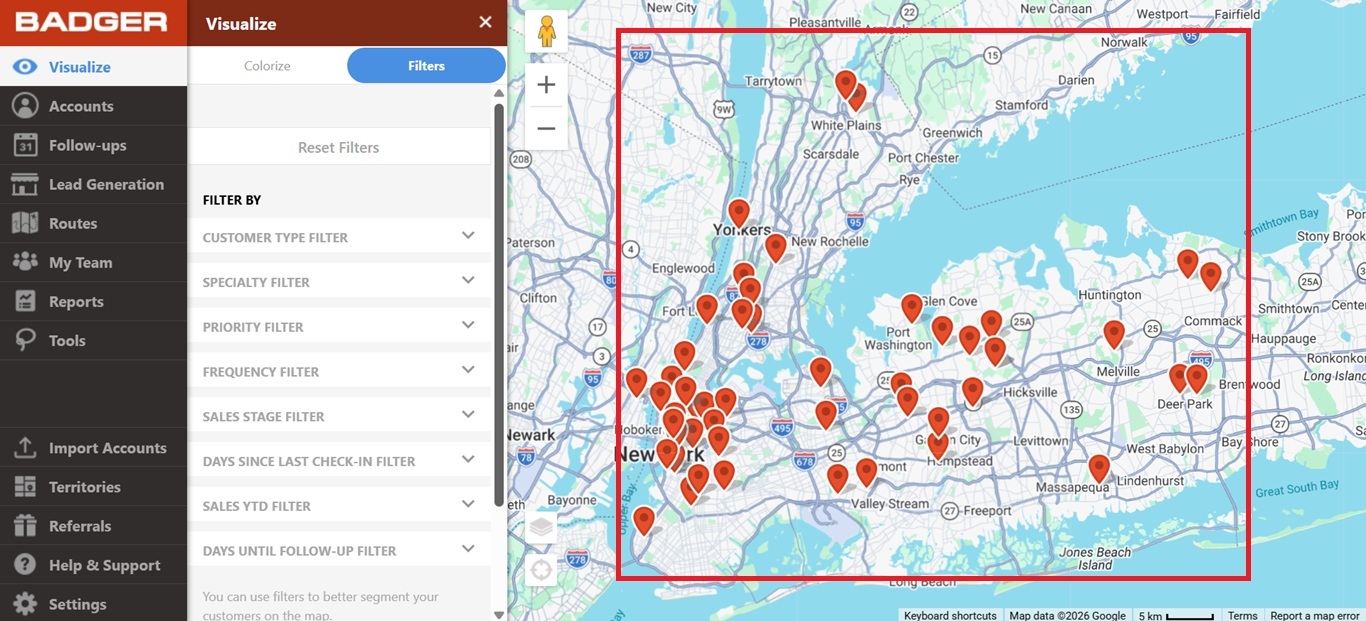Zoom in the map with plus button
Screen dimensions: 1366x621
point(546,85)
